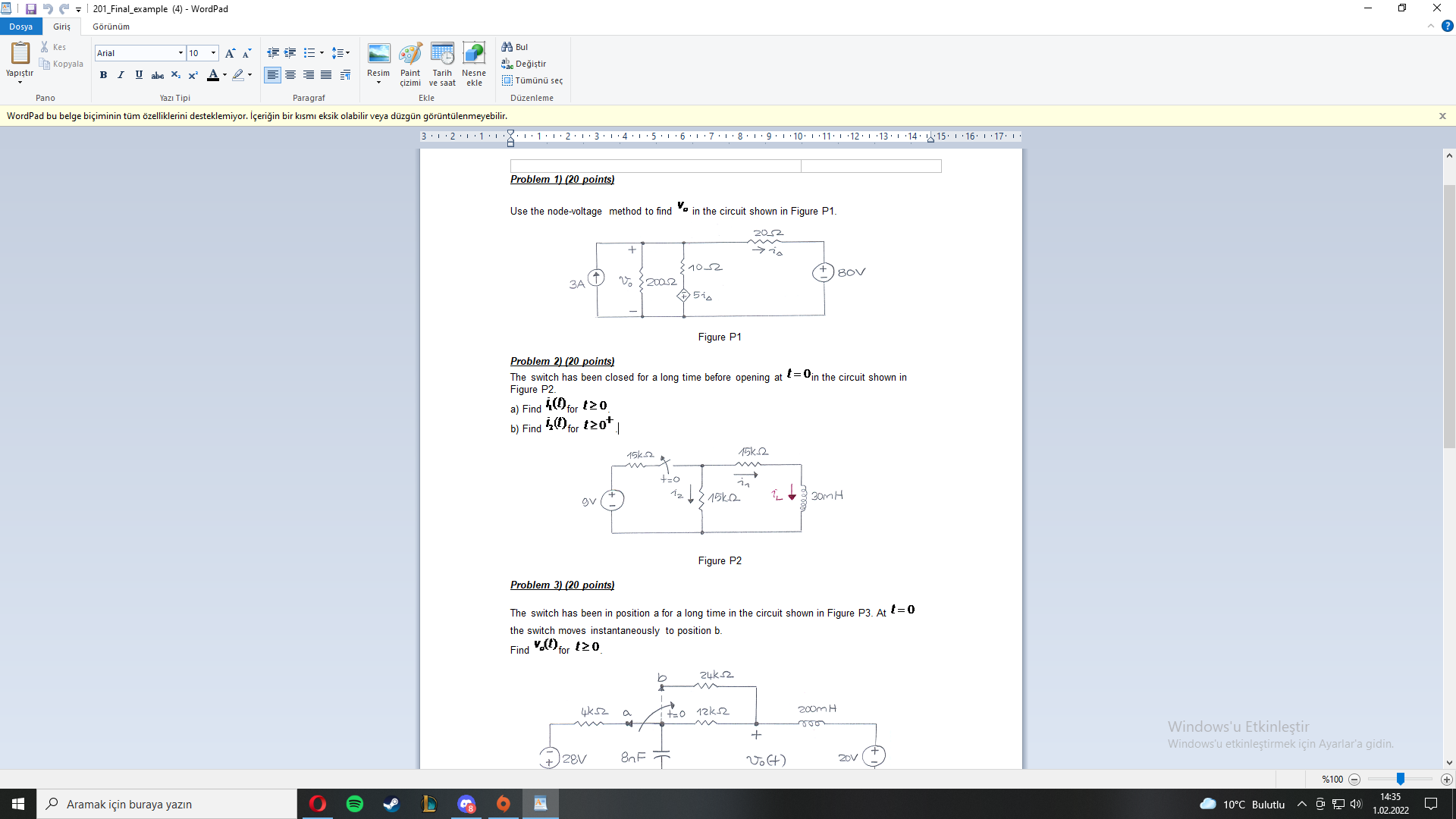
Task: Click the scroll down arrow
Action: tap(1449, 763)
